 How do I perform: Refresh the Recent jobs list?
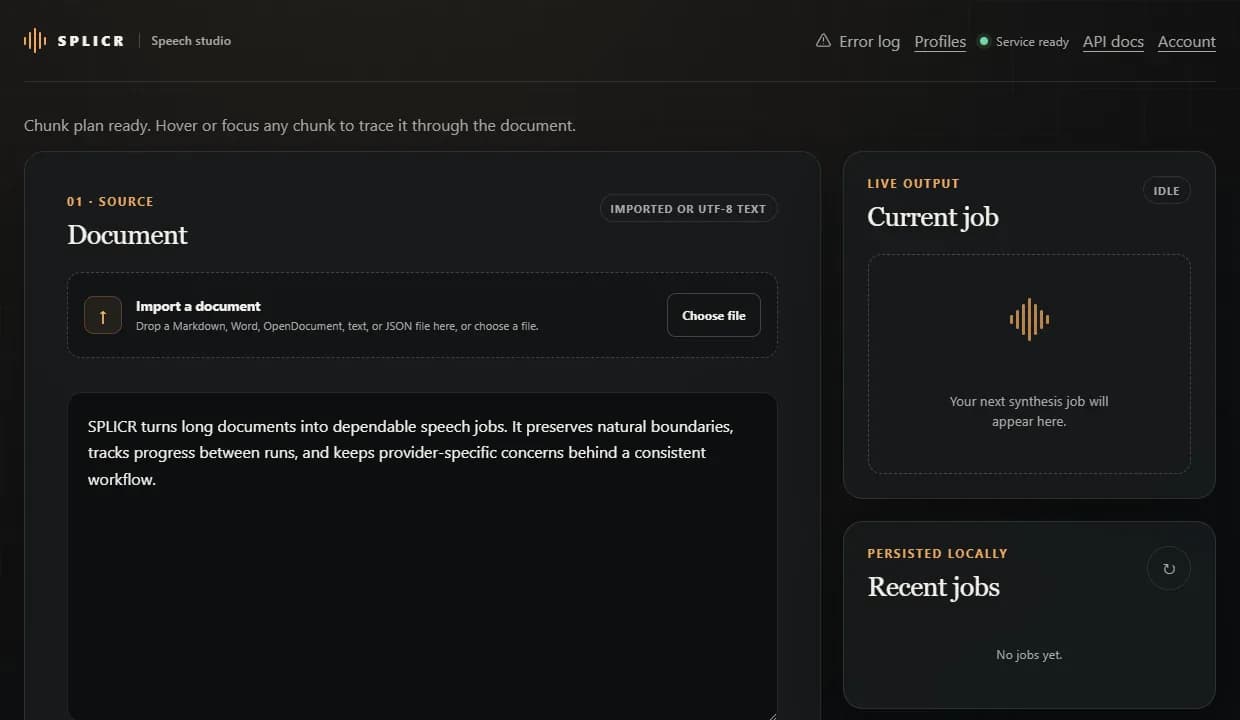(x=1169, y=569)
